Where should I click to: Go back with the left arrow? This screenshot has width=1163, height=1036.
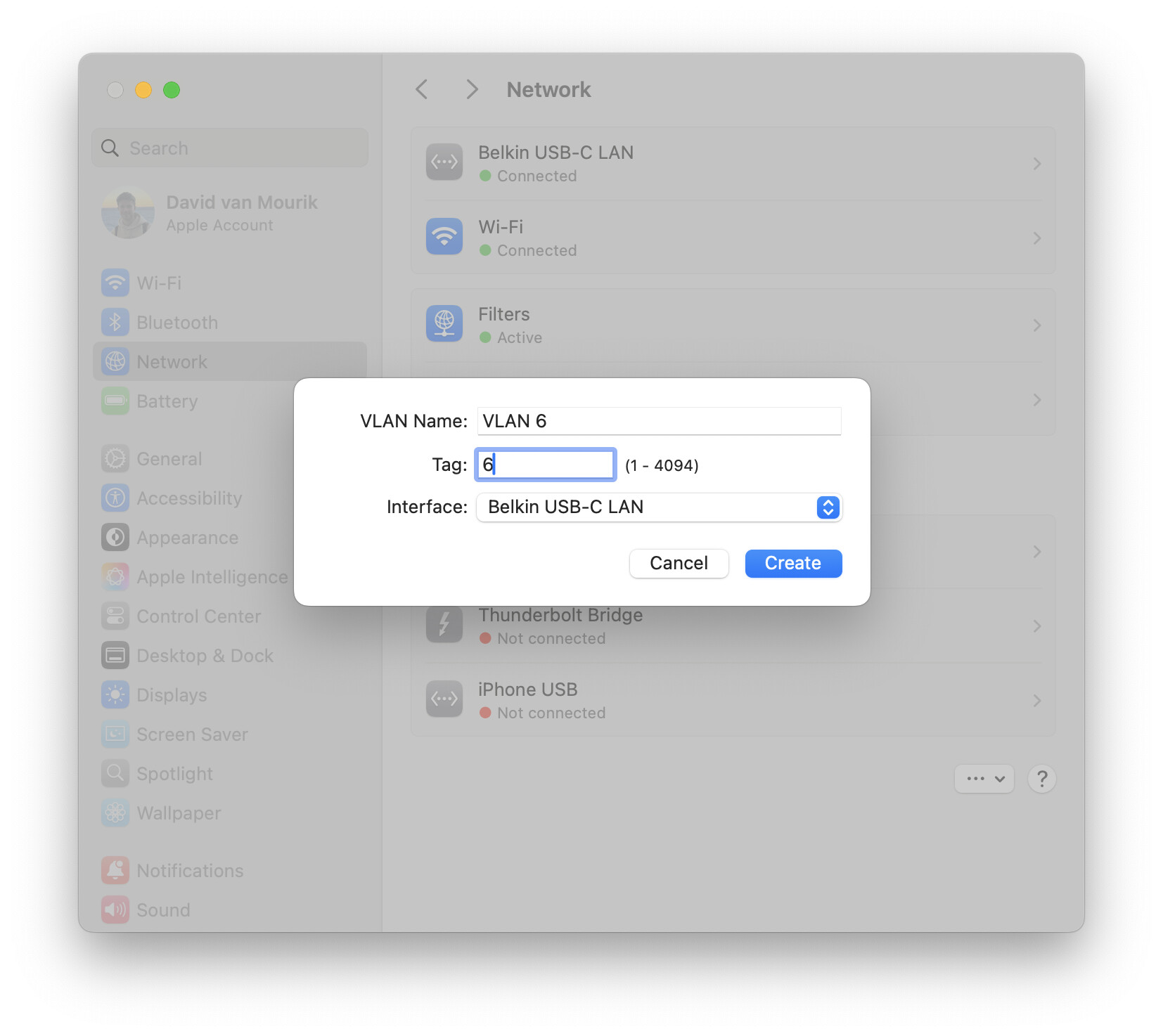click(x=422, y=90)
